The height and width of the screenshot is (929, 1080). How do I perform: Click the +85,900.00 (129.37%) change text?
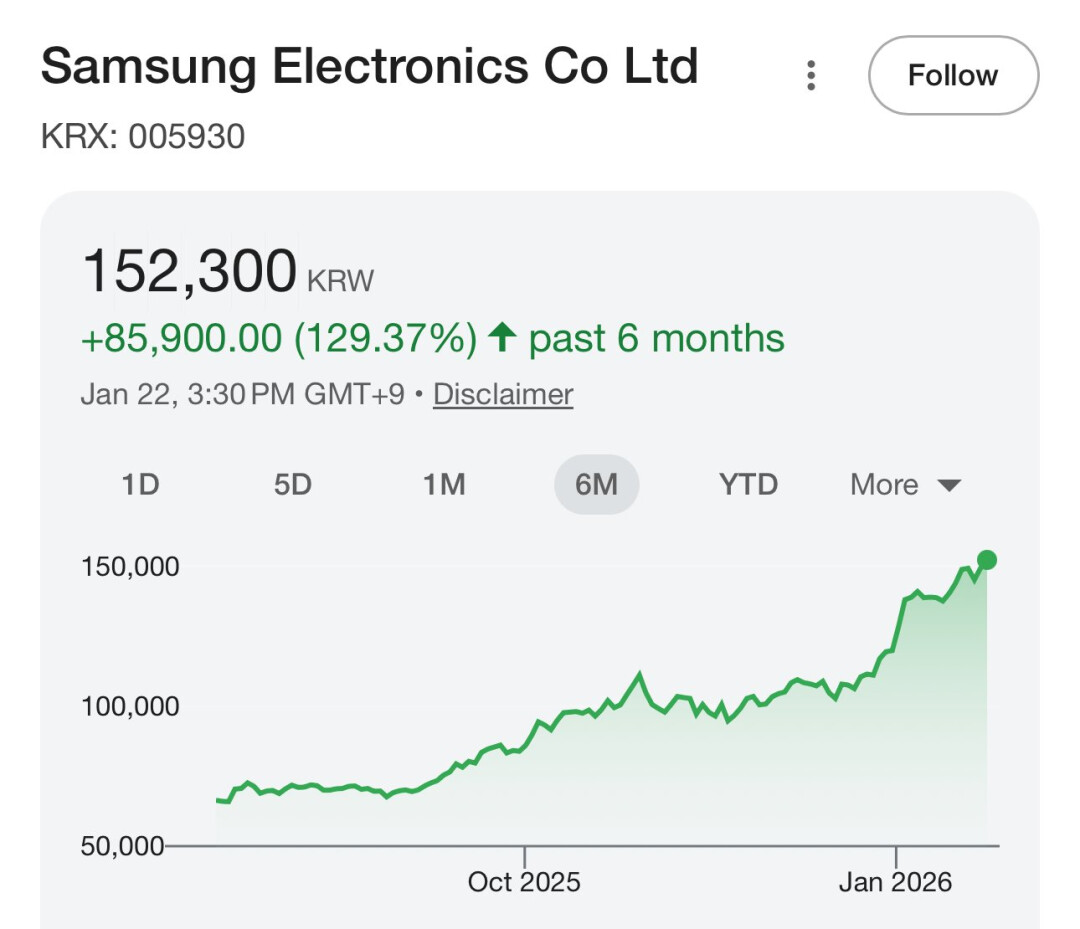pyautogui.click(x=279, y=339)
